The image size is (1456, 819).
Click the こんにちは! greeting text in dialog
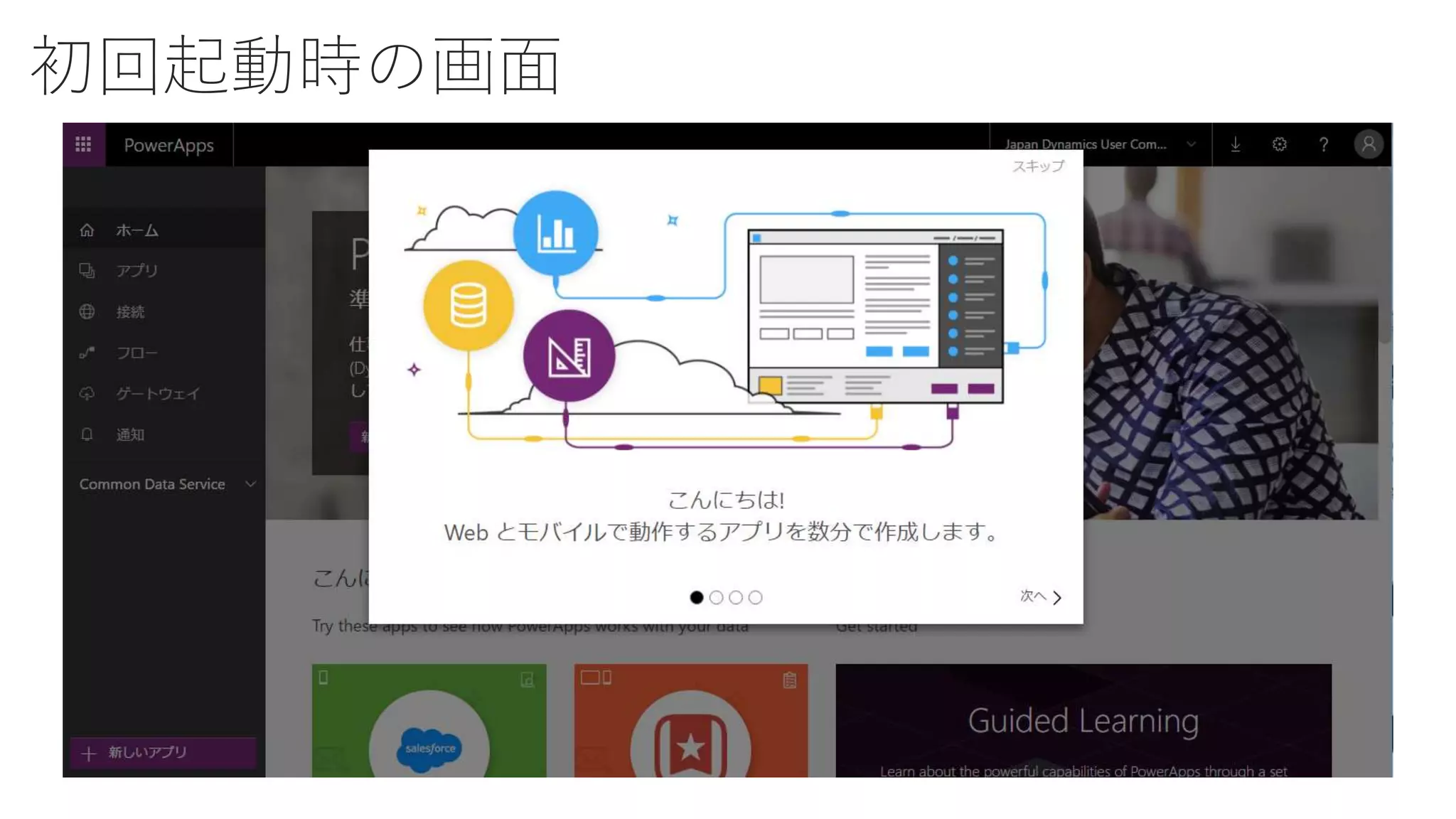(726, 500)
